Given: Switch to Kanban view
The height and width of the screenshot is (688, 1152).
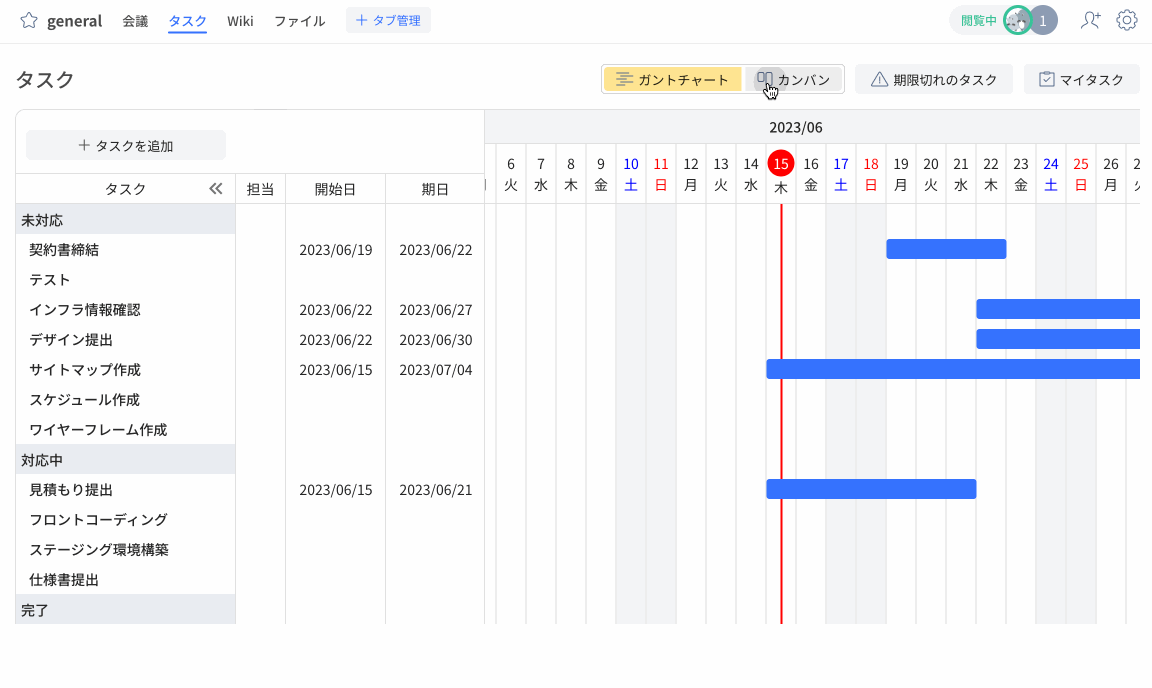Looking at the screenshot, I should pyautogui.click(x=794, y=80).
